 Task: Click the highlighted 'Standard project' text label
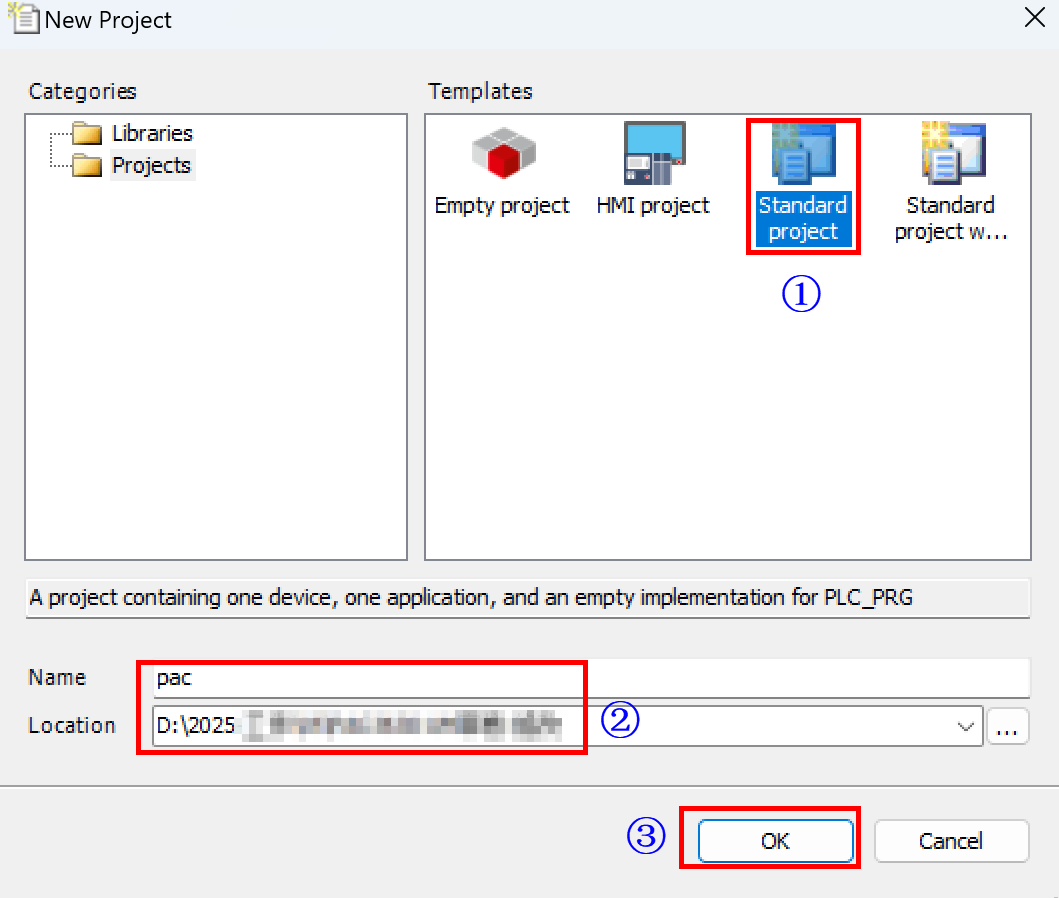click(x=802, y=219)
